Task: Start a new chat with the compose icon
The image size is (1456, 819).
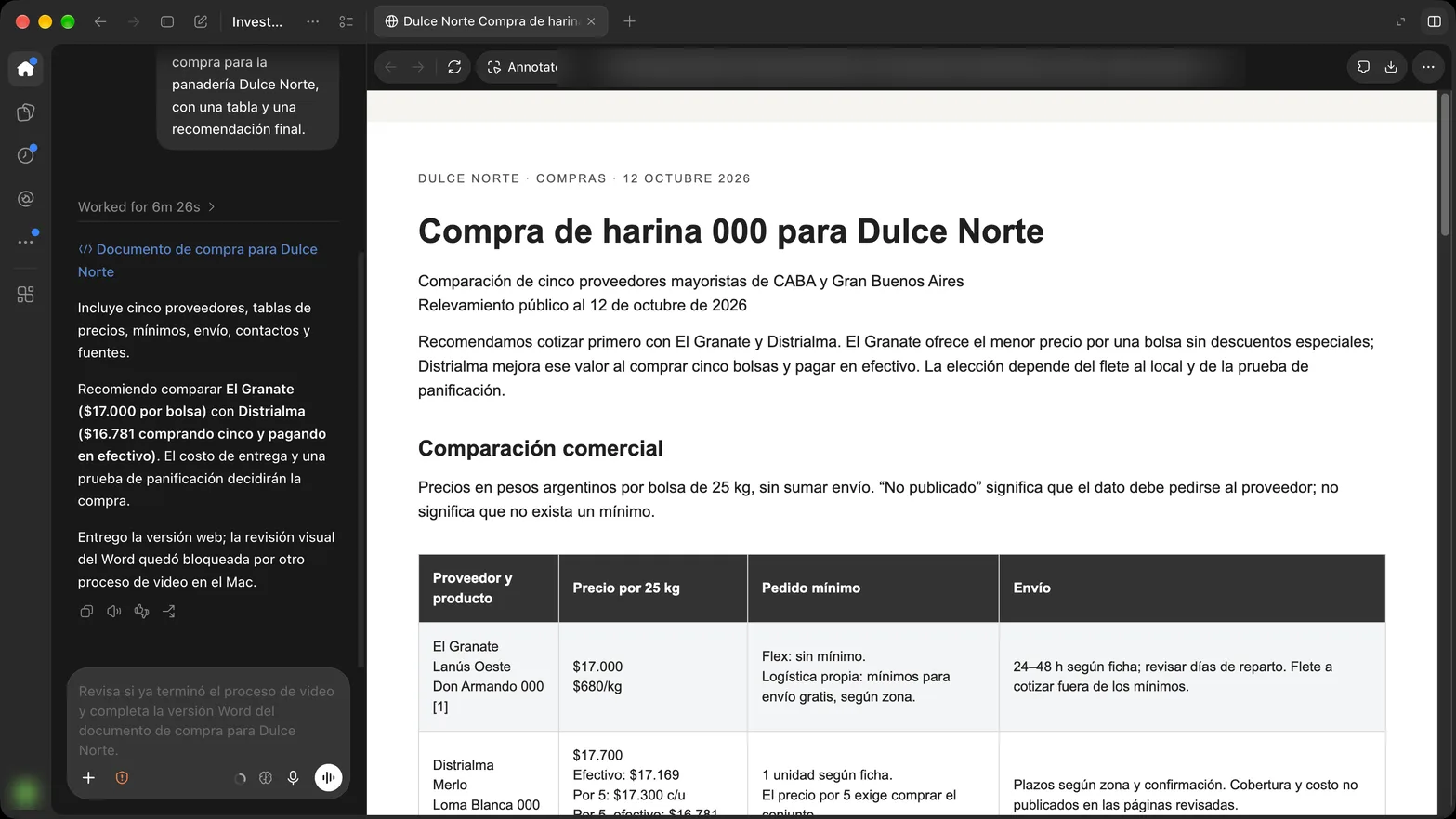Action: pos(201,21)
